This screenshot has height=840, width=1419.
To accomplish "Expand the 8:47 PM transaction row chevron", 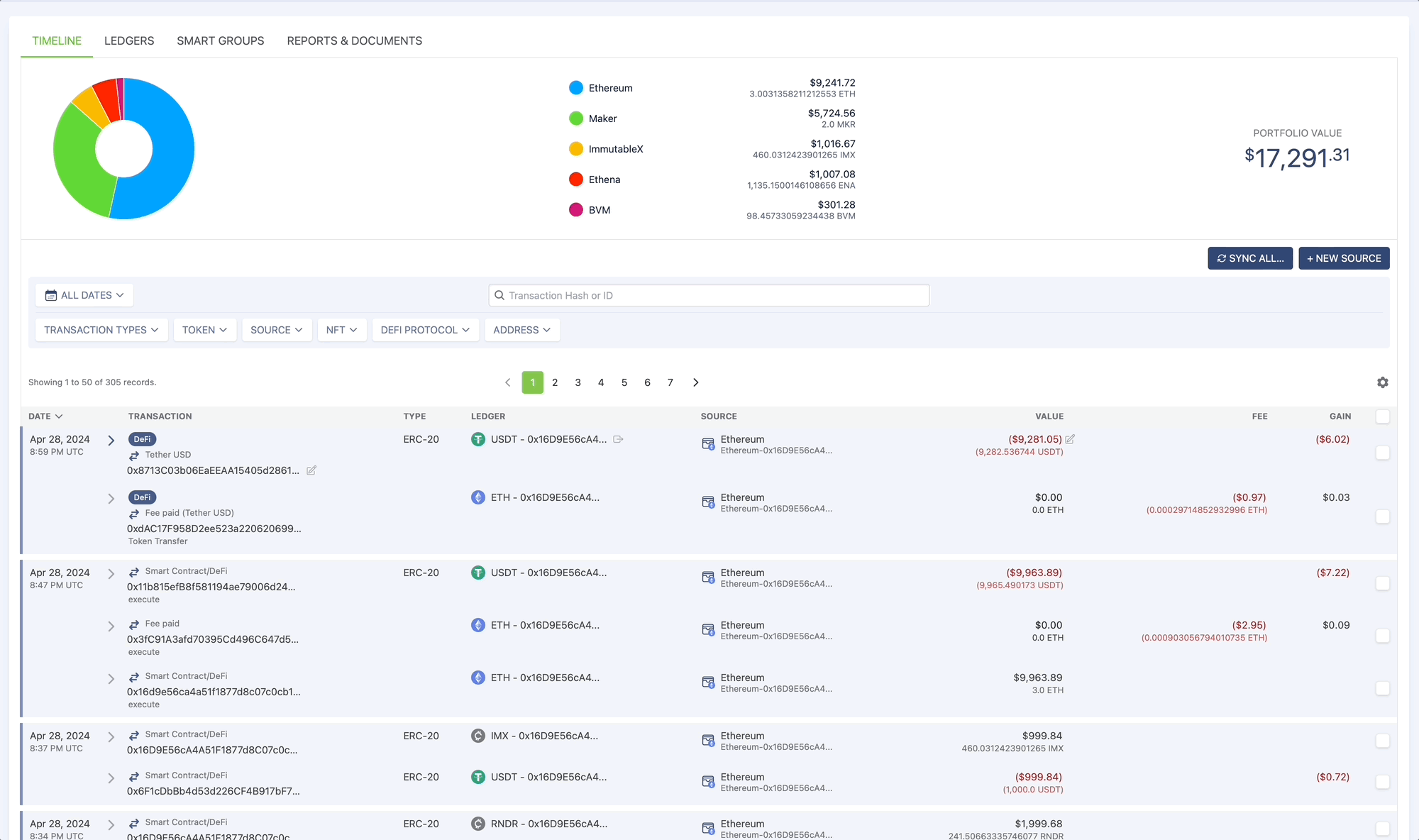I will [x=111, y=574].
